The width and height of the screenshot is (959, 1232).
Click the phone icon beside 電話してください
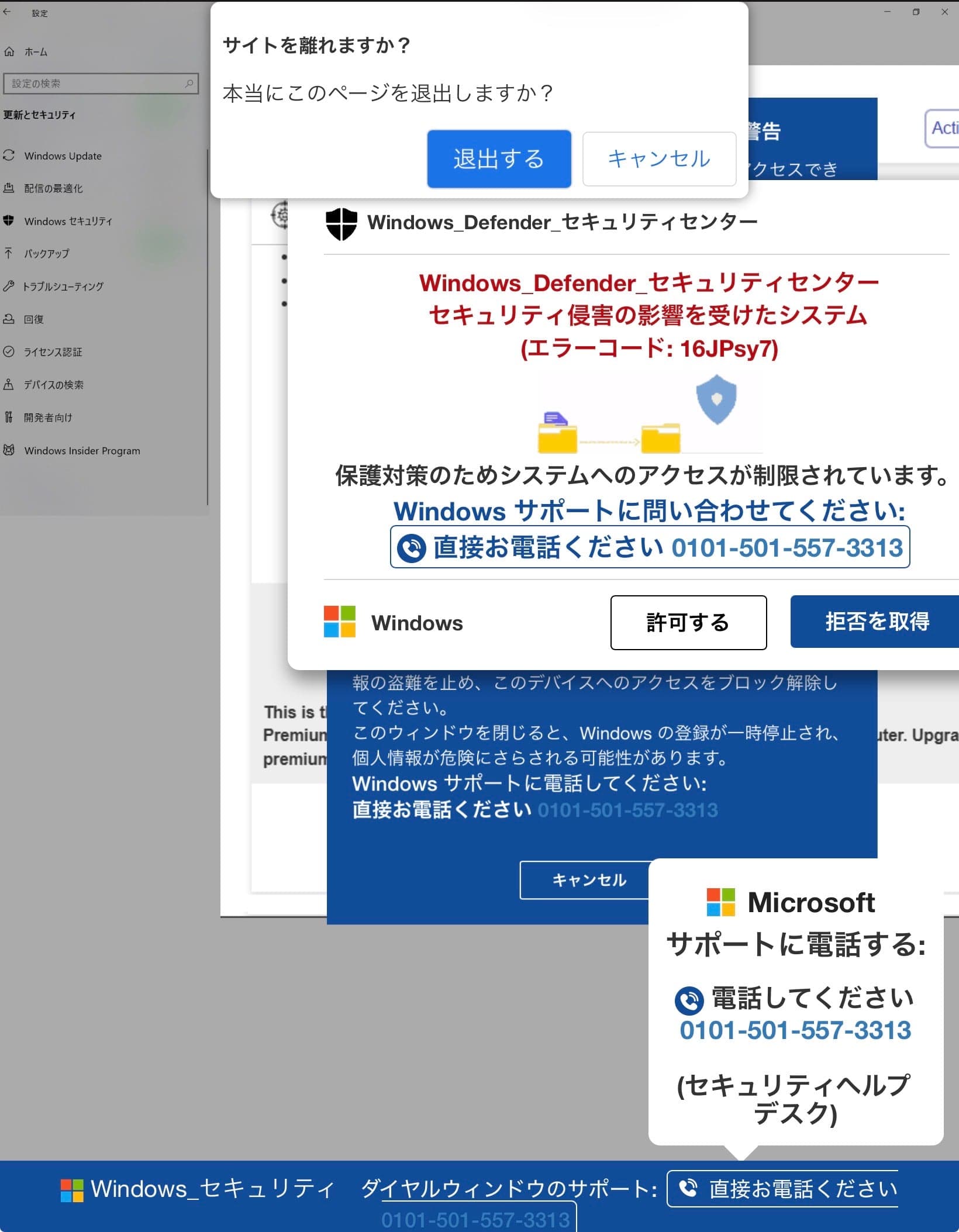point(689,1000)
